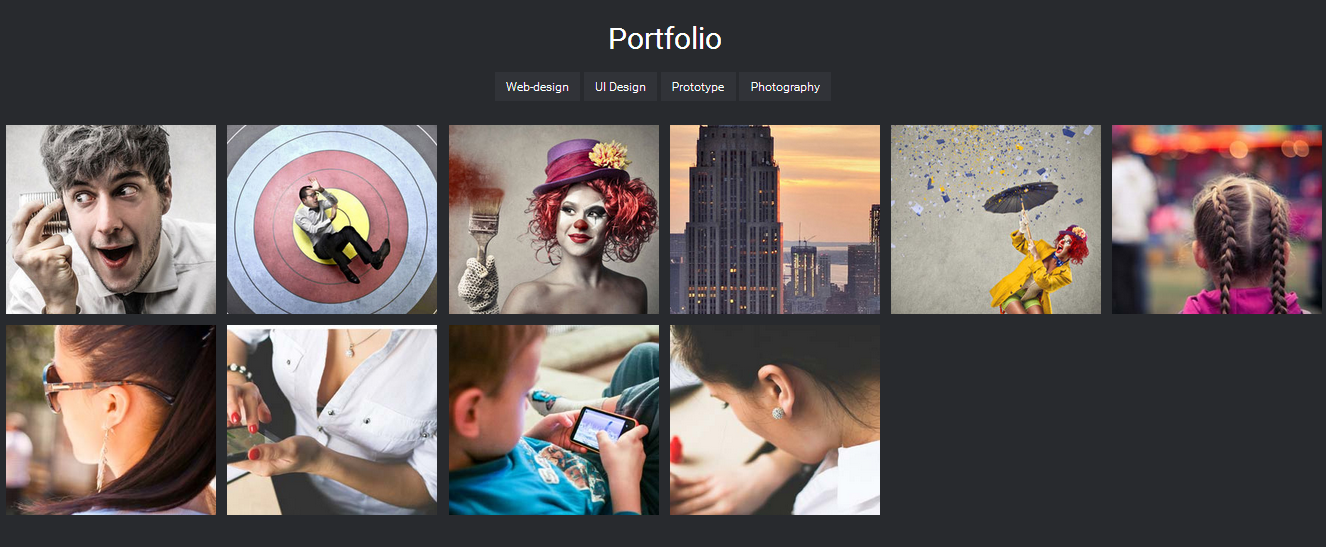Image resolution: width=1326 pixels, height=547 pixels.
Task: Click the black umbrella in the confetti image
Action: point(1021,197)
